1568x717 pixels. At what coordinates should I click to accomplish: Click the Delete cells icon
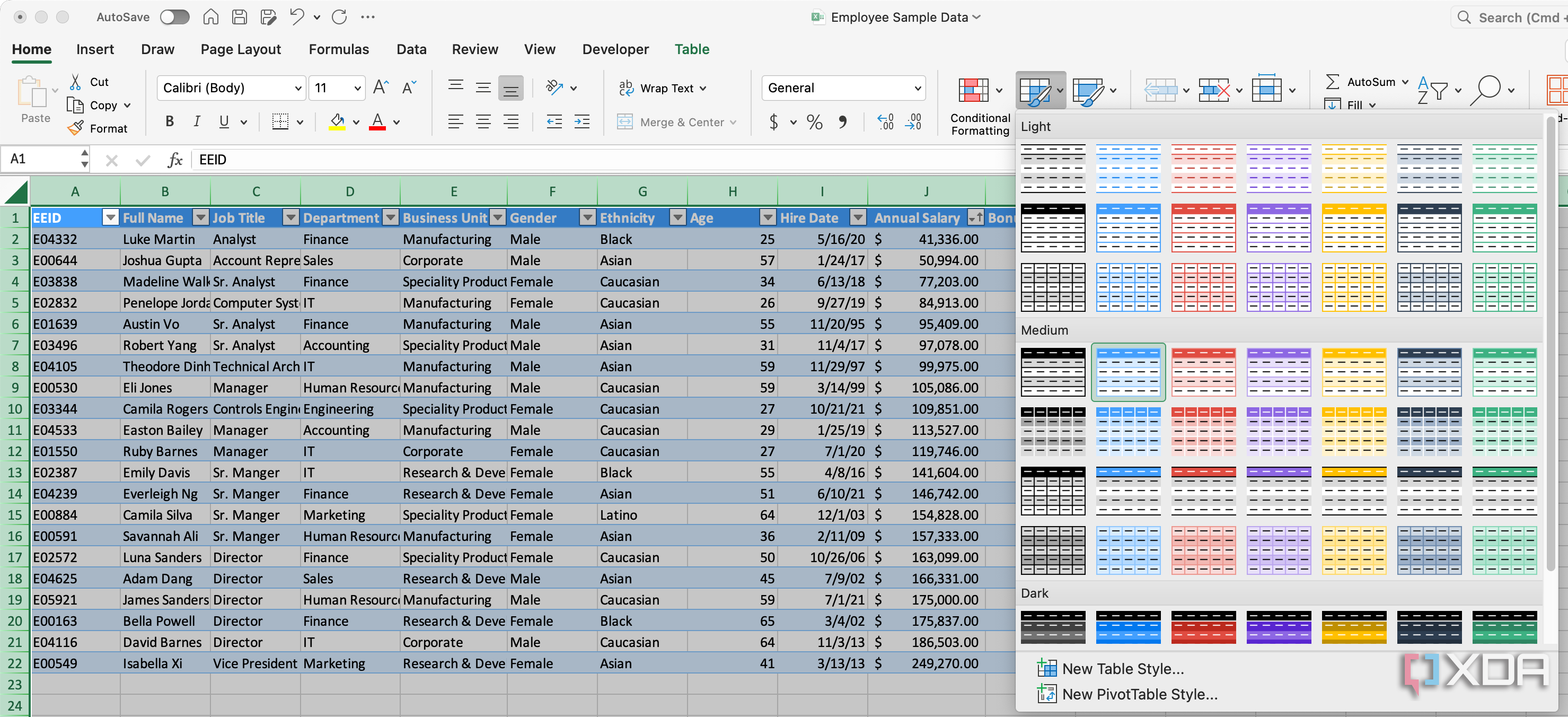click(1214, 90)
